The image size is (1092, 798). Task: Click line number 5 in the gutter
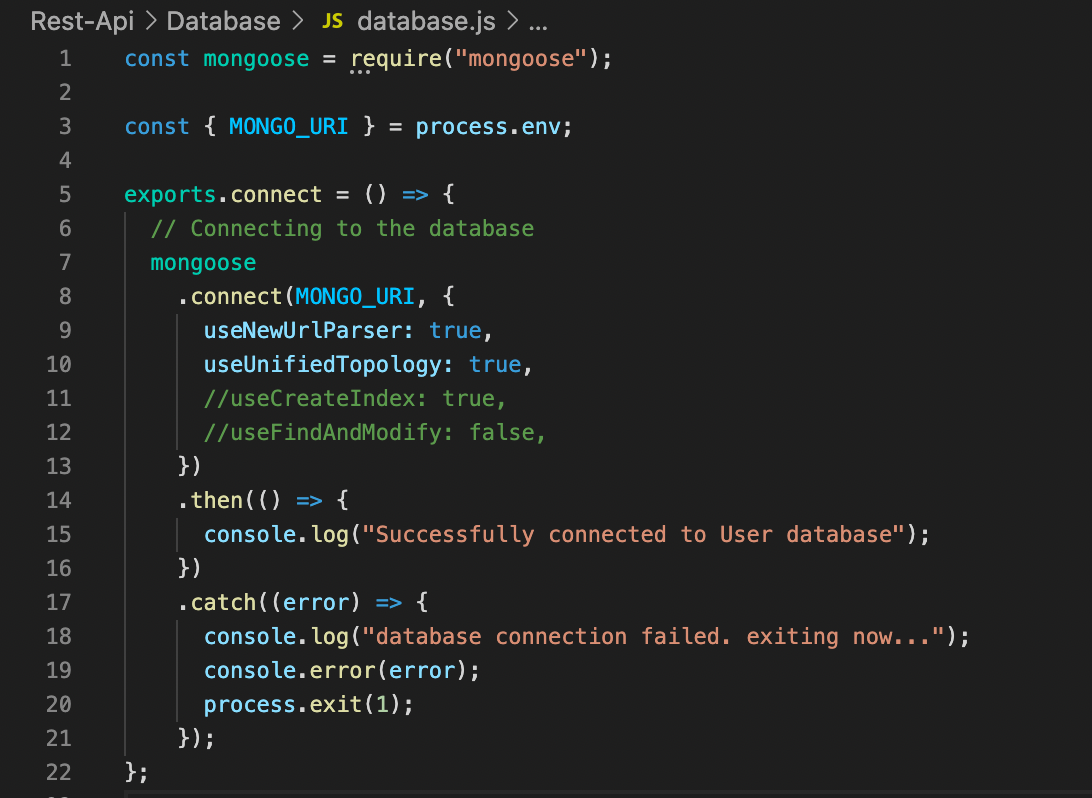point(64,194)
